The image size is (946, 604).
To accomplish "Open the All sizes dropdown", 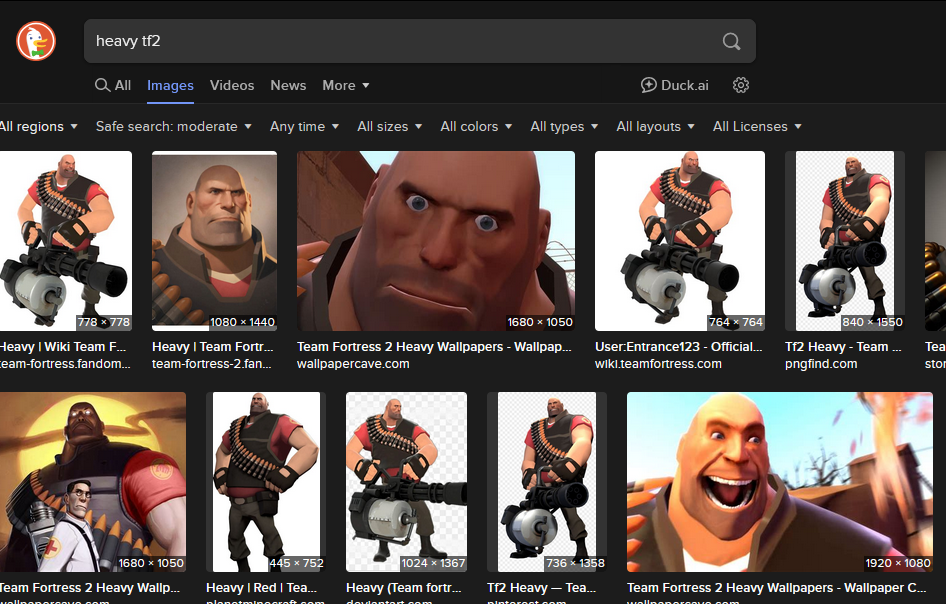I will (389, 126).
